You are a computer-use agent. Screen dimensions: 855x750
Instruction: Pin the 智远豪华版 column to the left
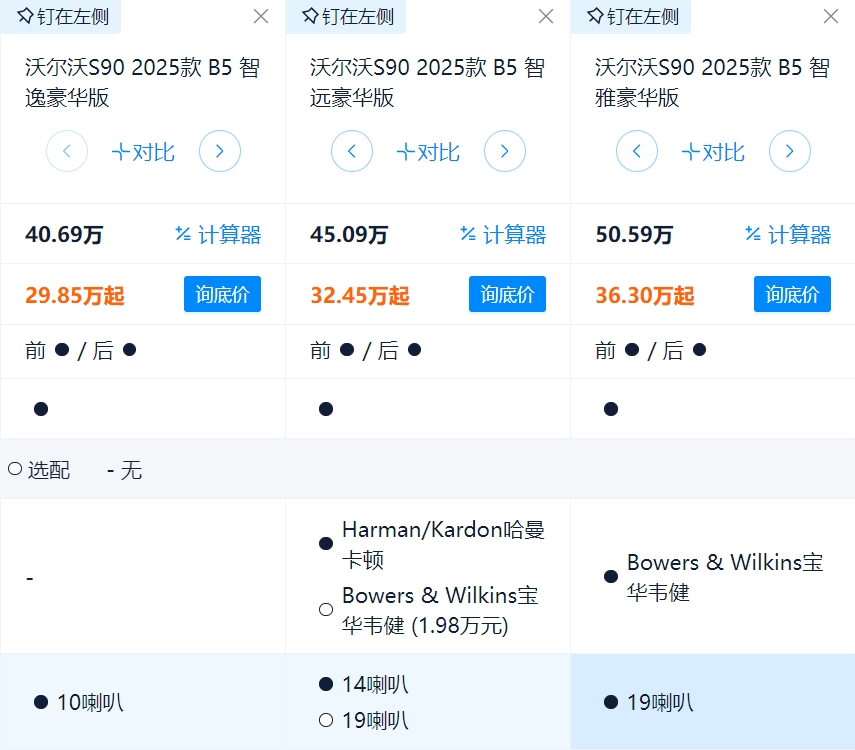coord(348,16)
